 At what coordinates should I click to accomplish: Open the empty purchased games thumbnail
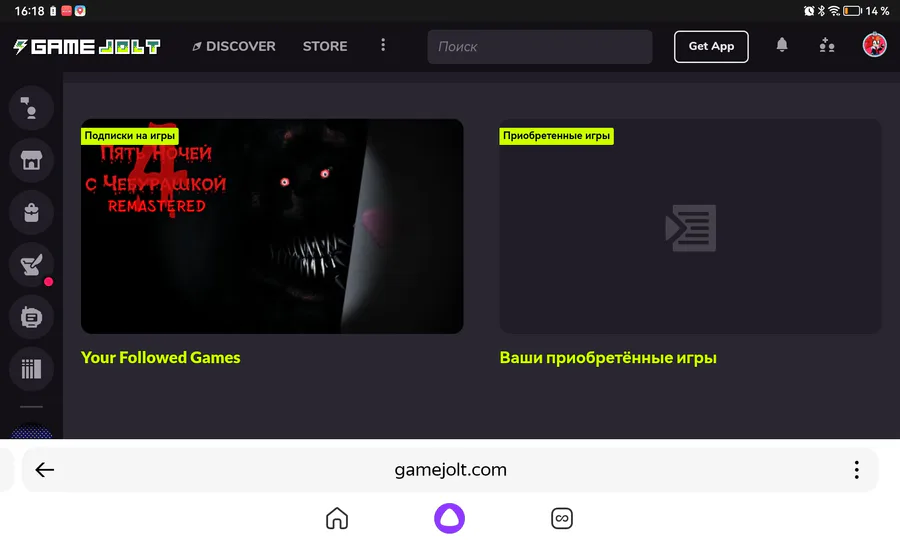(690, 226)
